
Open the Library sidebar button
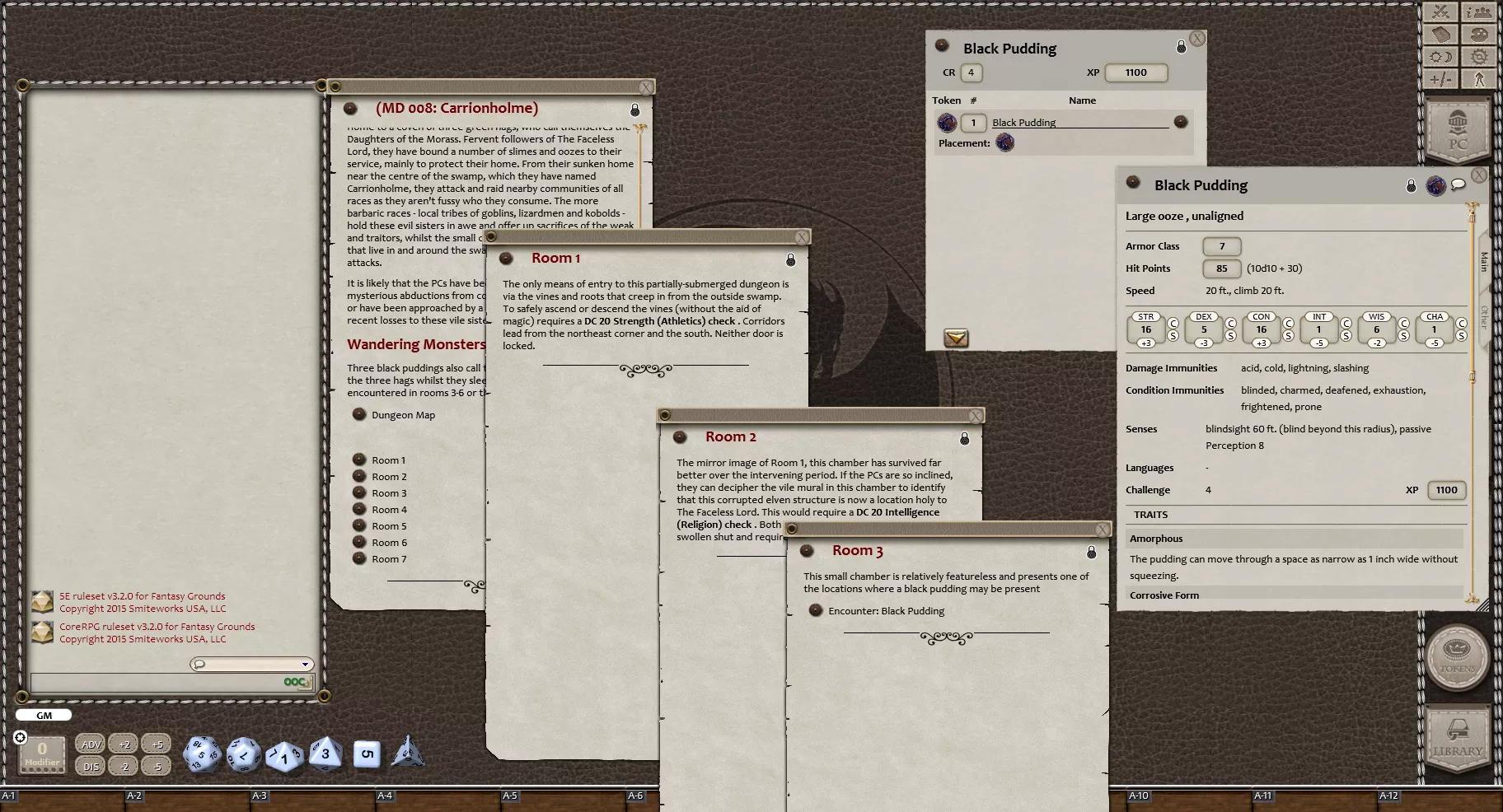1458,739
